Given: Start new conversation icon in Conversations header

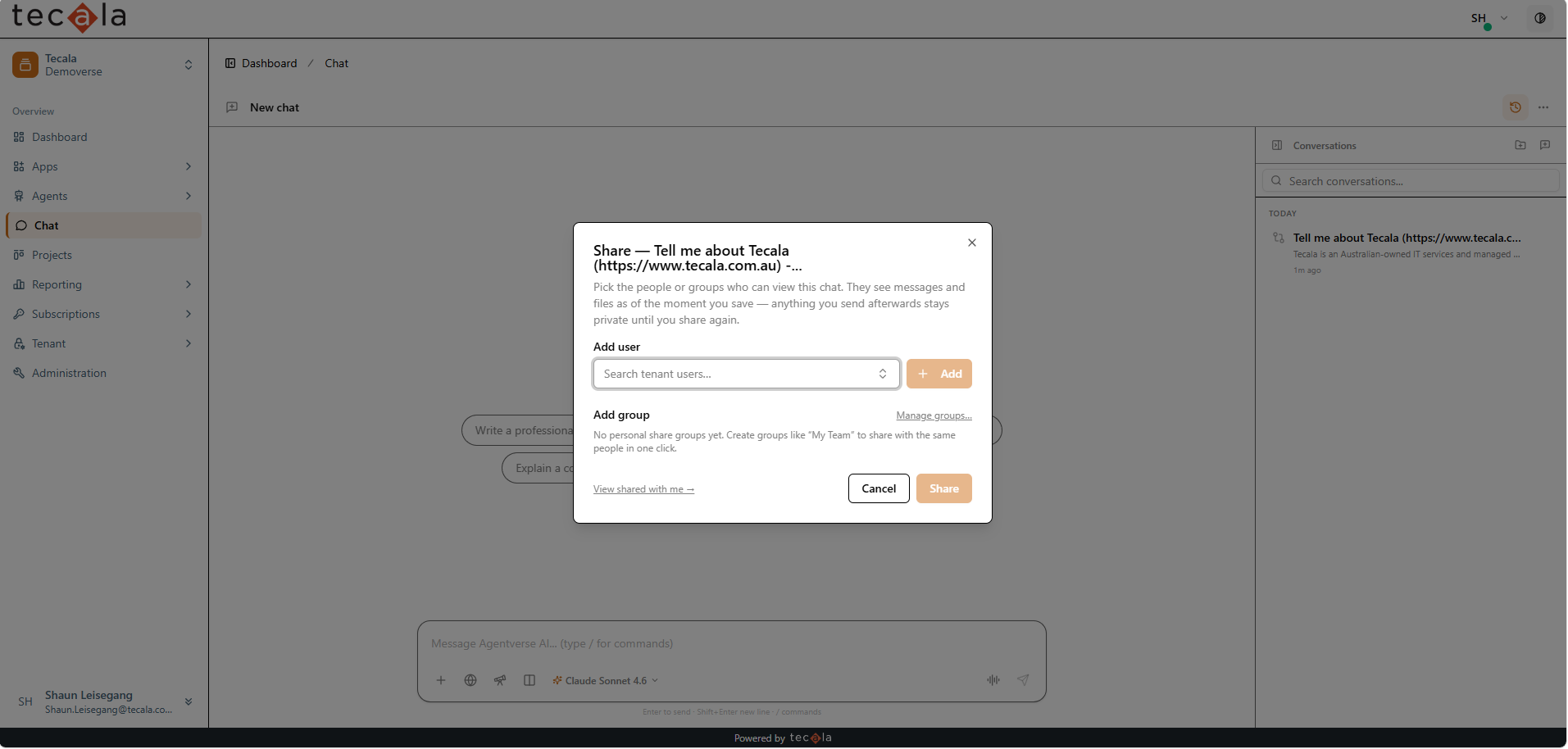Looking at the screenshot, I should pyautogui.click(x=1545, y=145).
